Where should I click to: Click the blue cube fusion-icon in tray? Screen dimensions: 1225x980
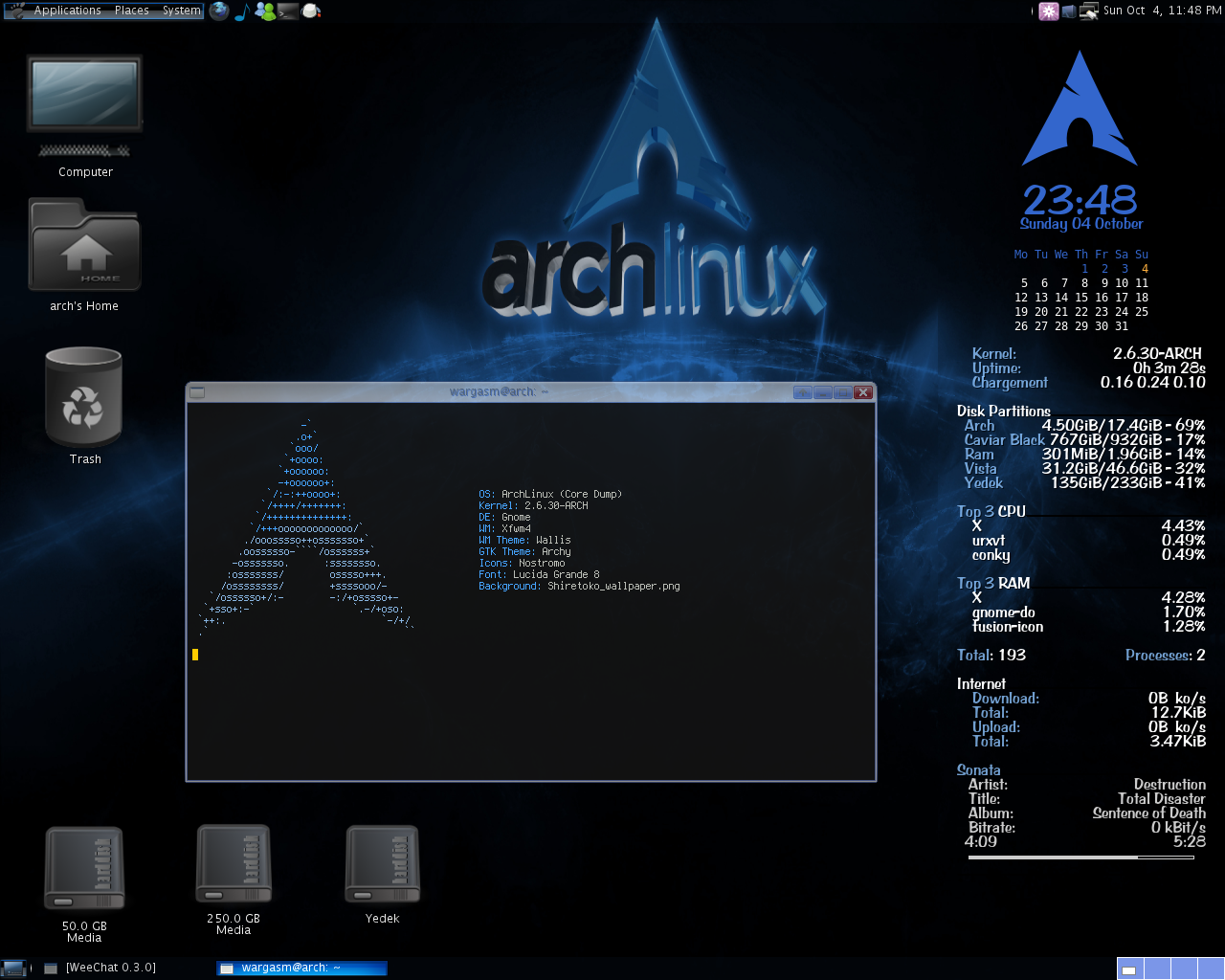[1069, 11]
